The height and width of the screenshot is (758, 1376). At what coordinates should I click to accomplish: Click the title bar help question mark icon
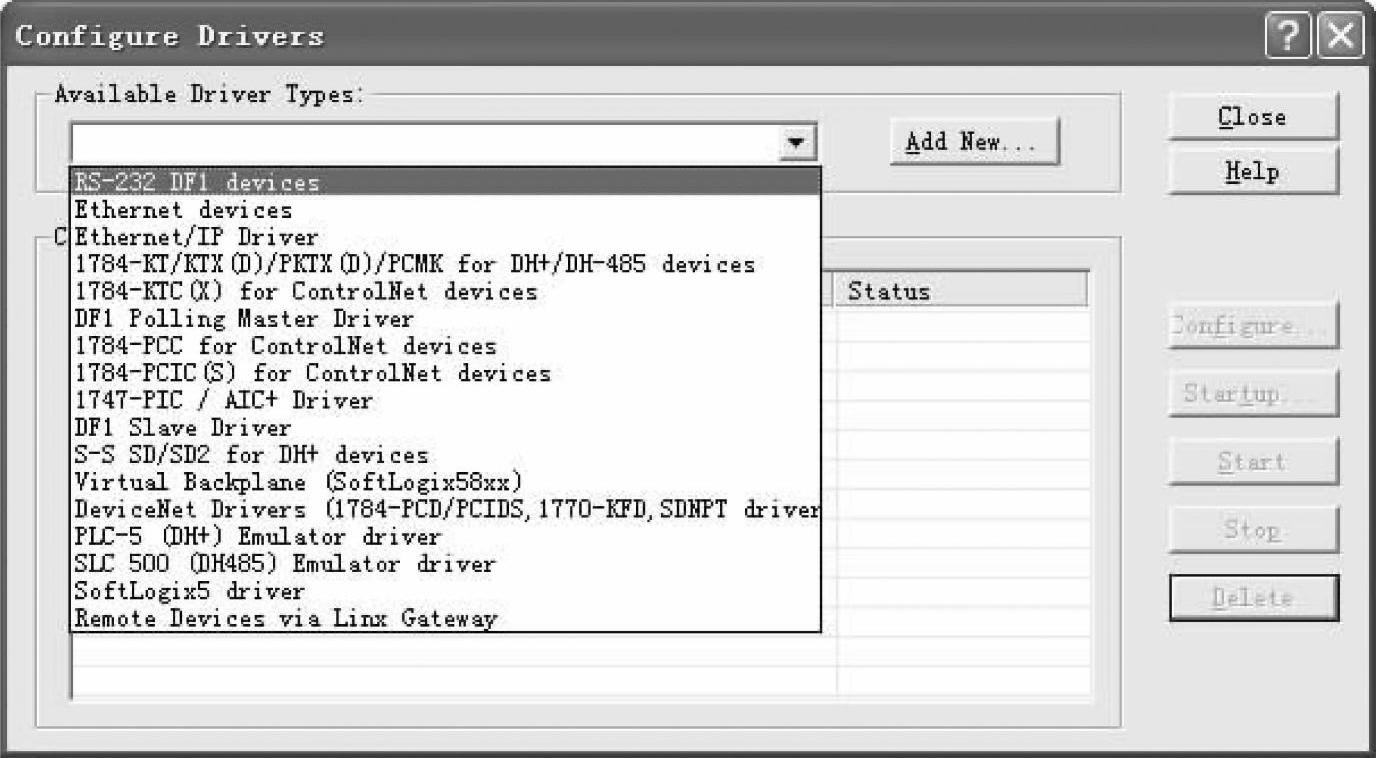(x=1288, y=38)
